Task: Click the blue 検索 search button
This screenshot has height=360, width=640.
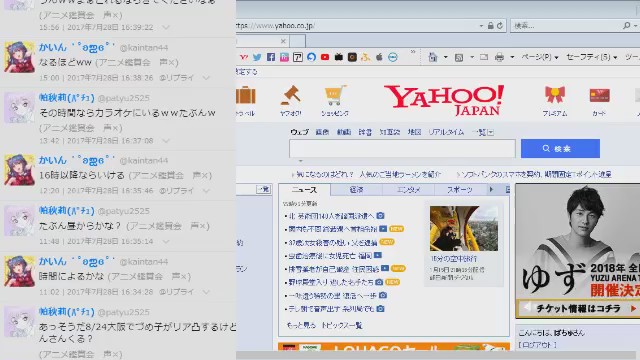Action: [560, 149]
